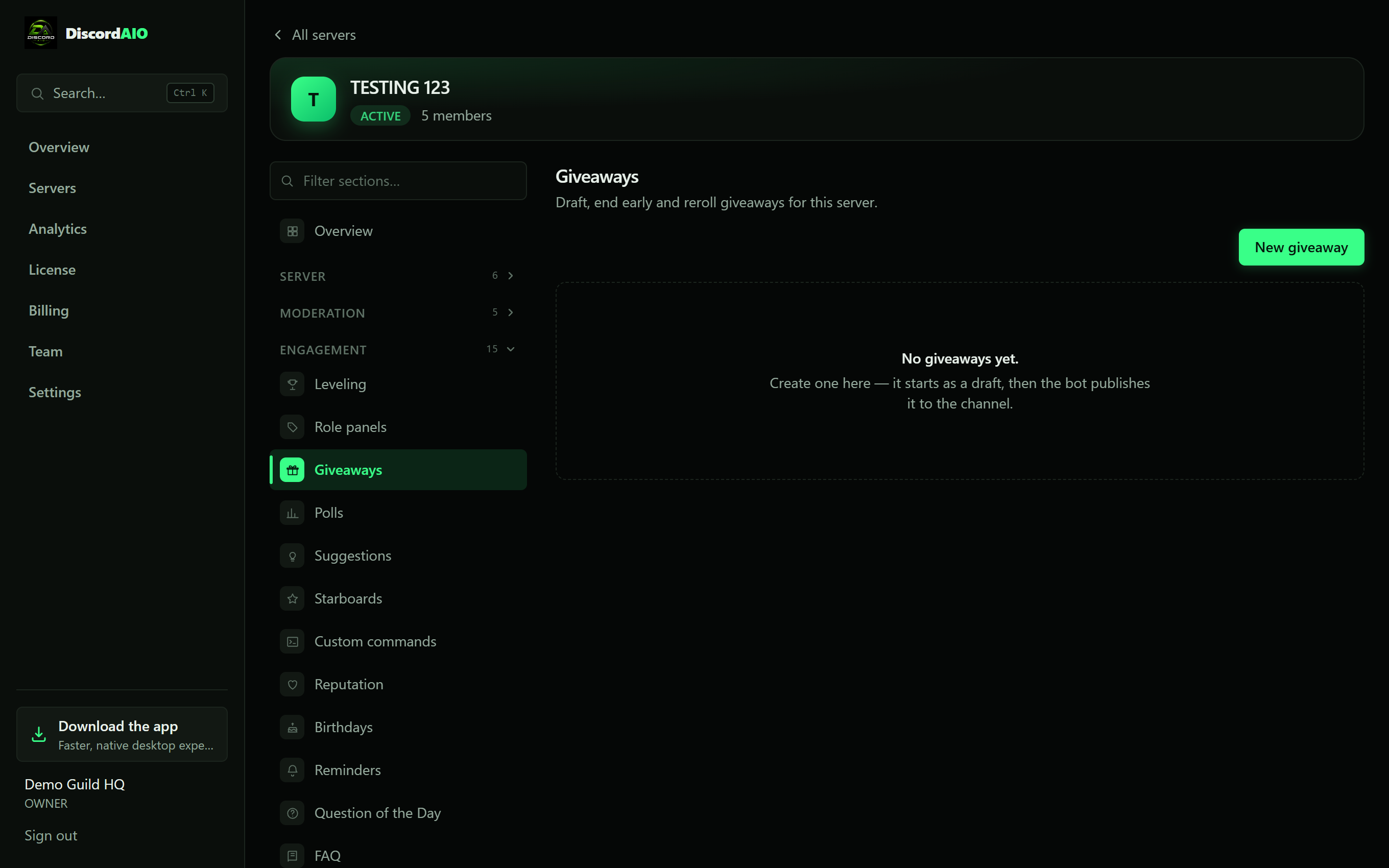Image resolution: width=1389 pixels, height=868 pixels.
Task: Select server Overview section item
Action: 398,231
